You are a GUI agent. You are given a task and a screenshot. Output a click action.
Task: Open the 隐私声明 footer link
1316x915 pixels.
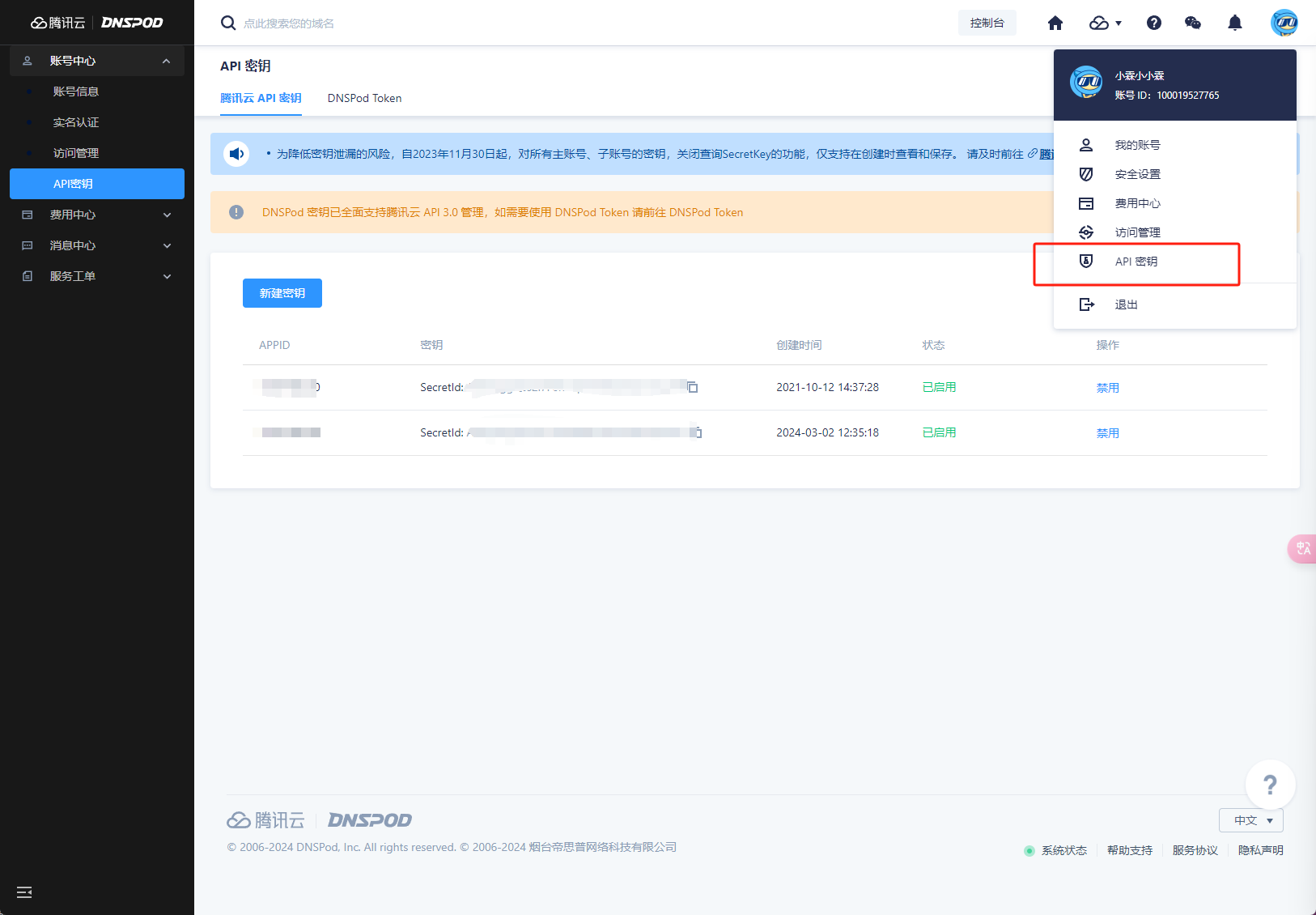click(1261, 850)
